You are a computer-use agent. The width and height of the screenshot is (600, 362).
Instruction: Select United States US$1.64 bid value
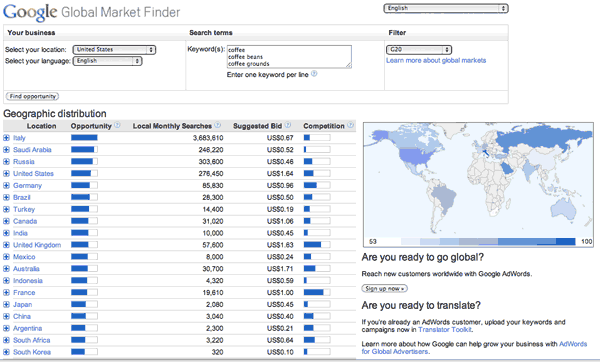point(280,173)
